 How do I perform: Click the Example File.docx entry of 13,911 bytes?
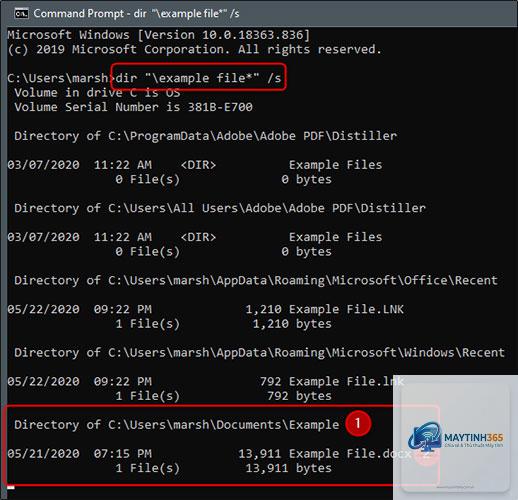209,454
